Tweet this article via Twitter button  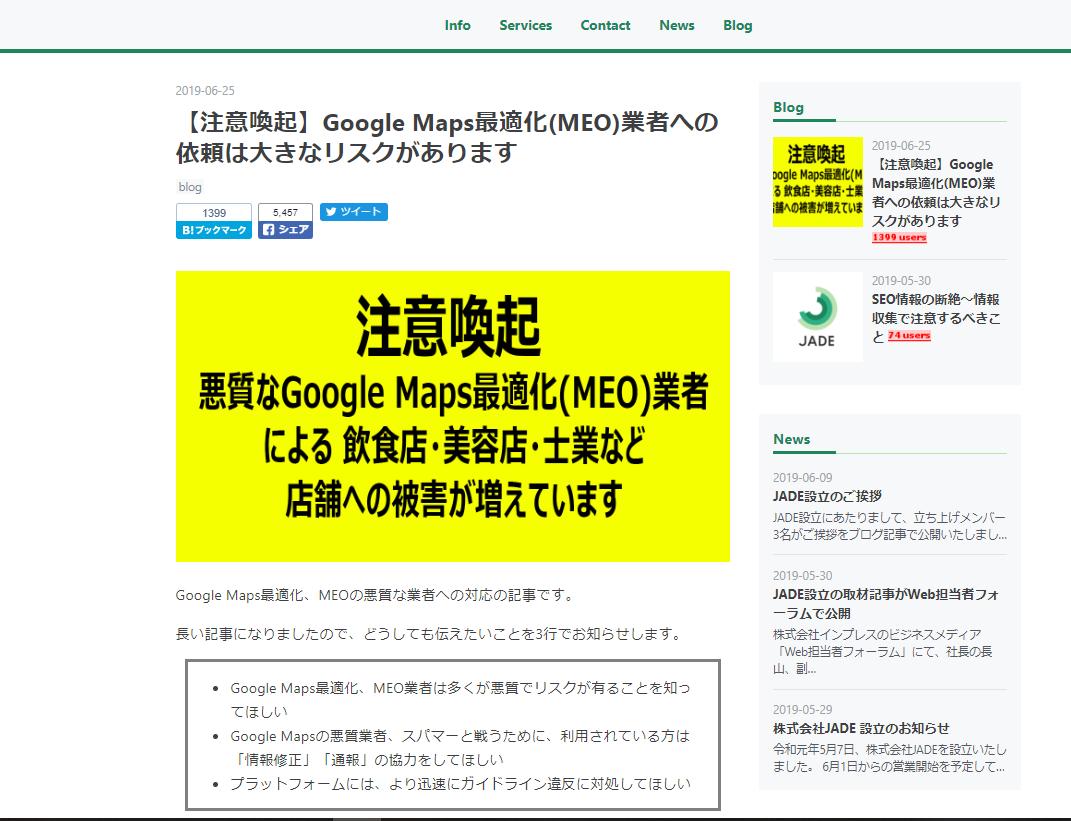[x=354, y=212]
